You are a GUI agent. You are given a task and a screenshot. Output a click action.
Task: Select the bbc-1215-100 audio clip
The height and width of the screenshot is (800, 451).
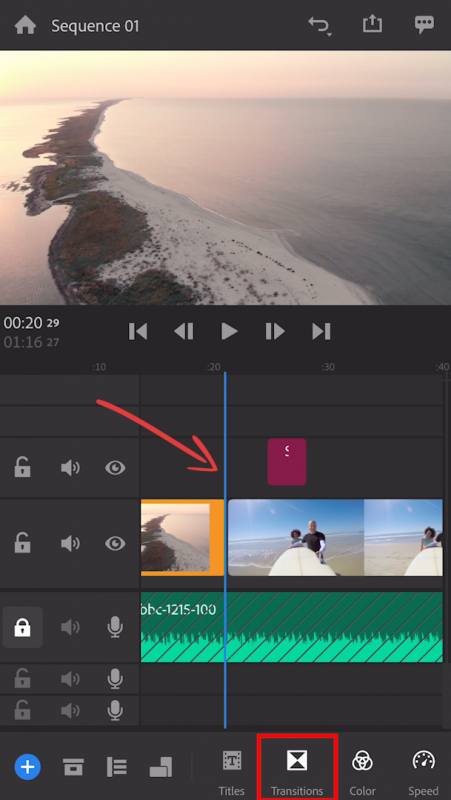click(x=291, y=627)
